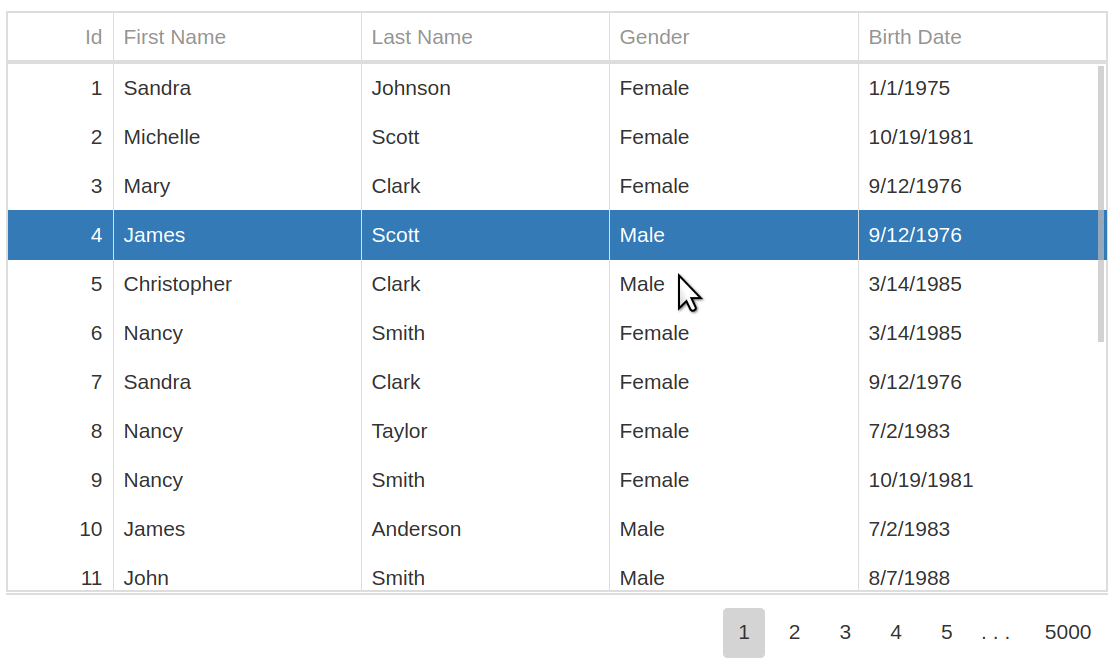
Task: Select the row for Michelle Scott
Action: [x=400, y=137]
